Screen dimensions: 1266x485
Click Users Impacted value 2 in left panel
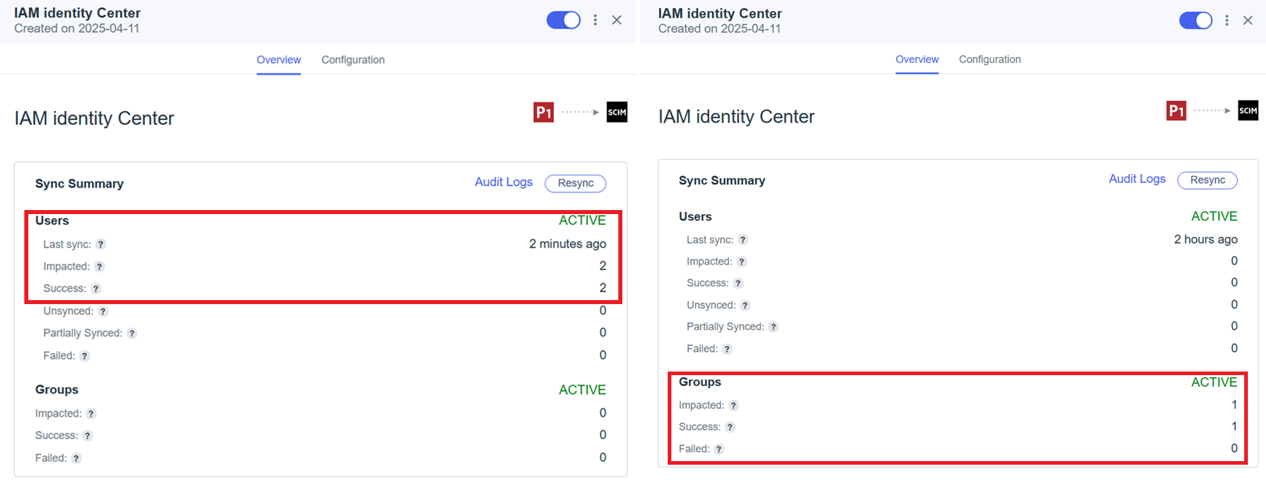[x=602, y=267]
